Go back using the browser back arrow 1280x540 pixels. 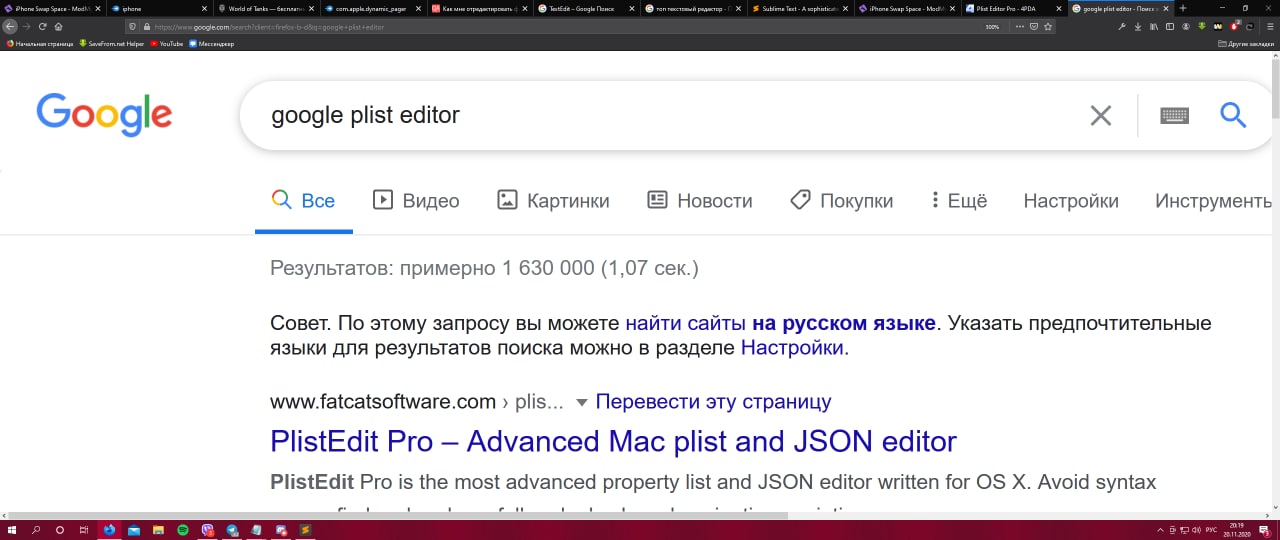[11, 26]
